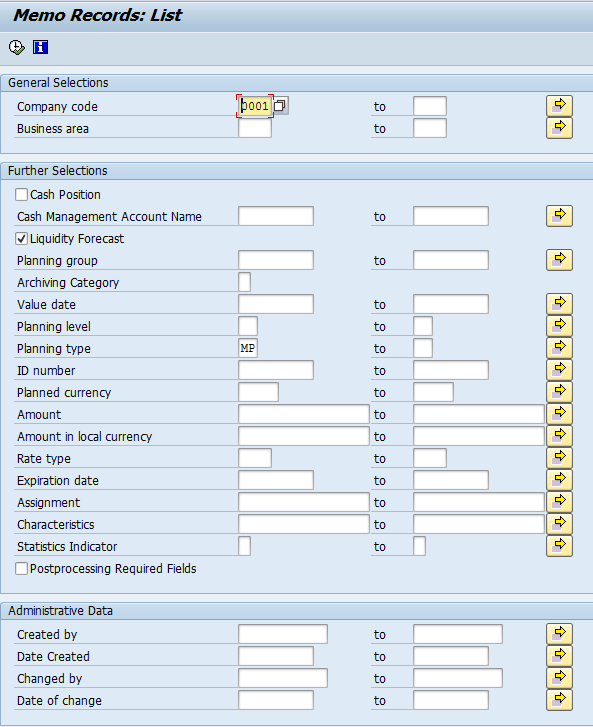This screenshot has height=727, width=593.
Task: Open multiple selection for Statistics Indicator
Action: click(559, 546)
